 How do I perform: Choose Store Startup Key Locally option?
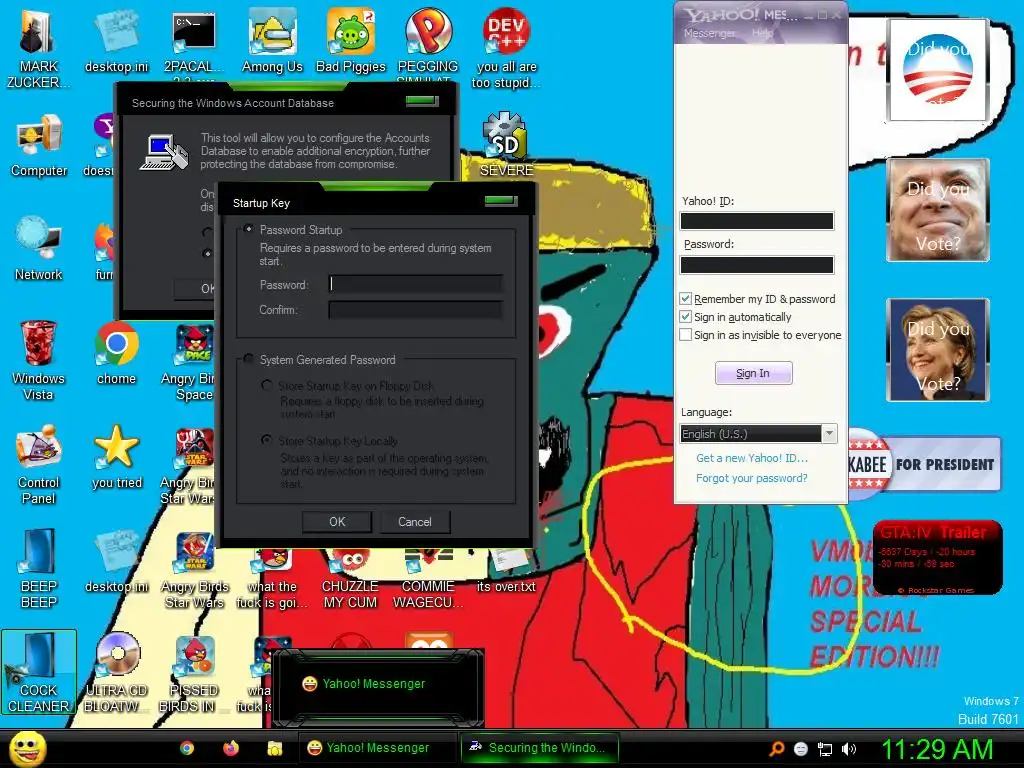[x=266, y=440]
